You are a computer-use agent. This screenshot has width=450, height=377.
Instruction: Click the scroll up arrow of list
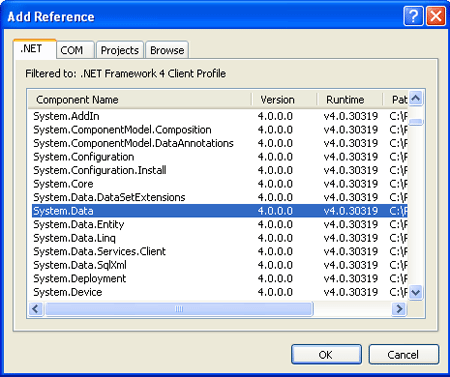(416, 98)
